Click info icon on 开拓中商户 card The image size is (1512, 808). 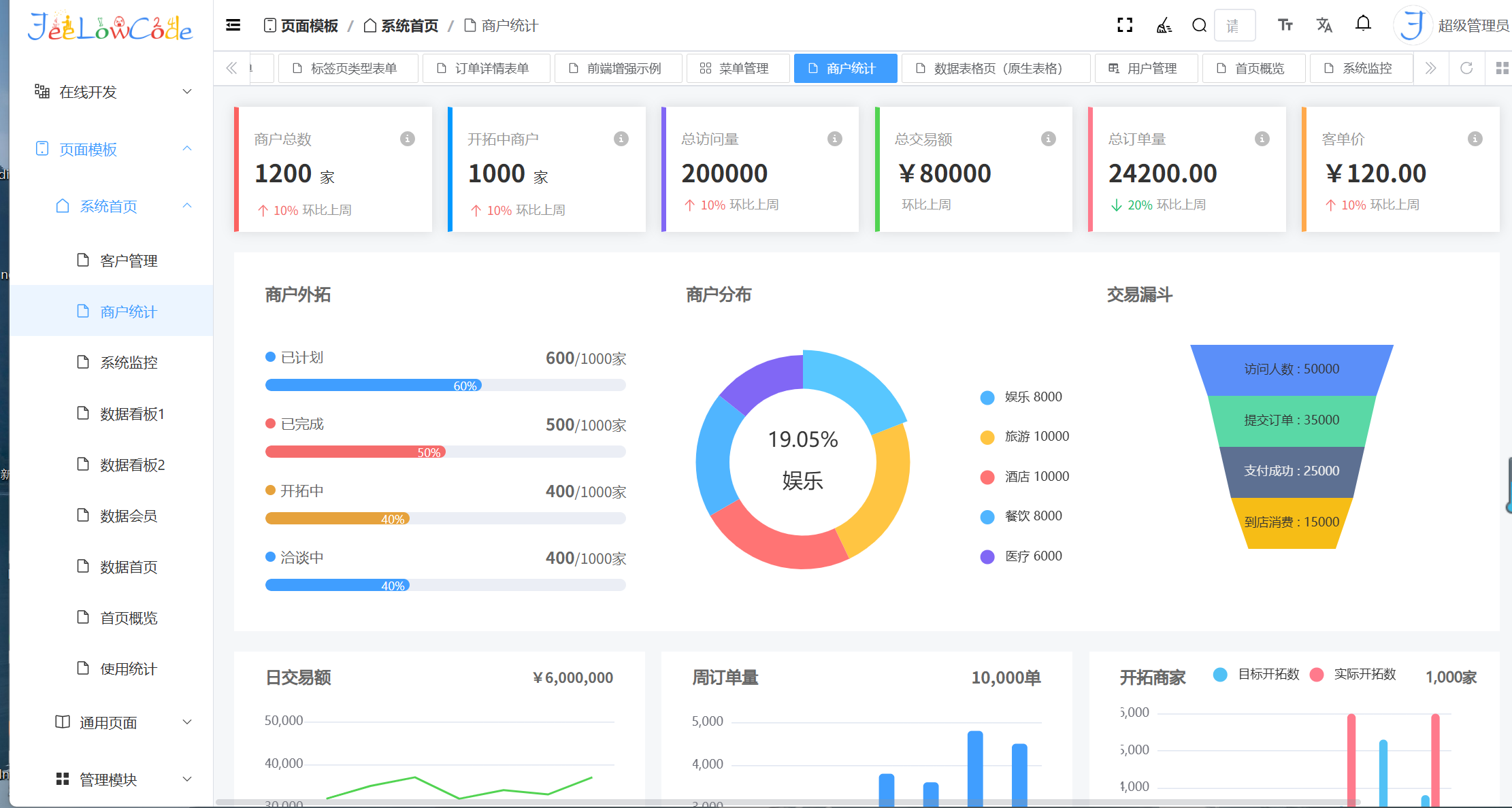[x=621, y=139]
